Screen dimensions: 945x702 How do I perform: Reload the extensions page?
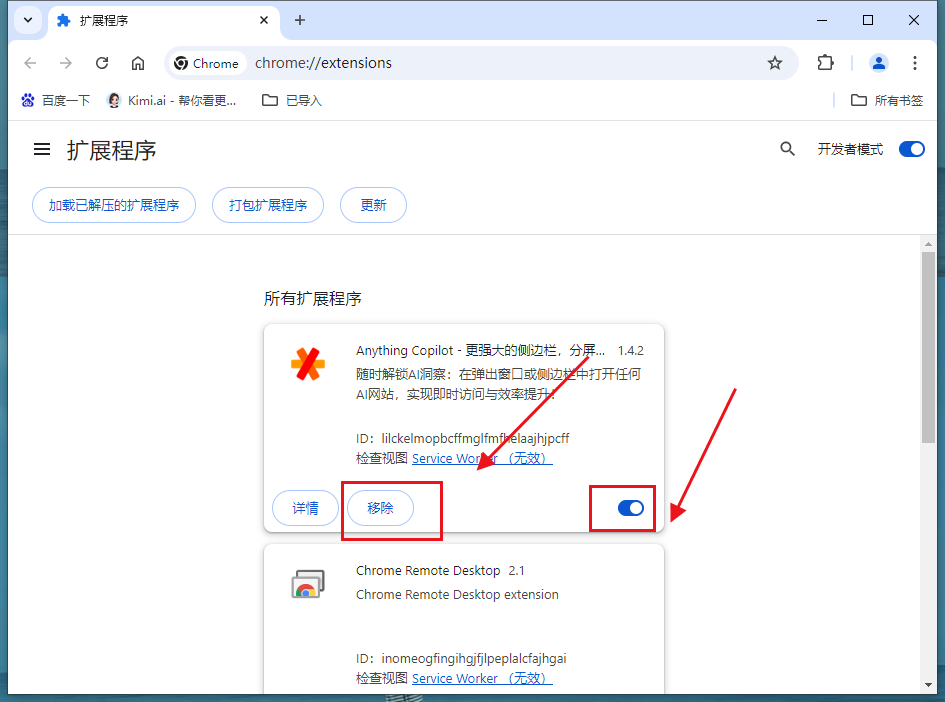click(102, 63)
